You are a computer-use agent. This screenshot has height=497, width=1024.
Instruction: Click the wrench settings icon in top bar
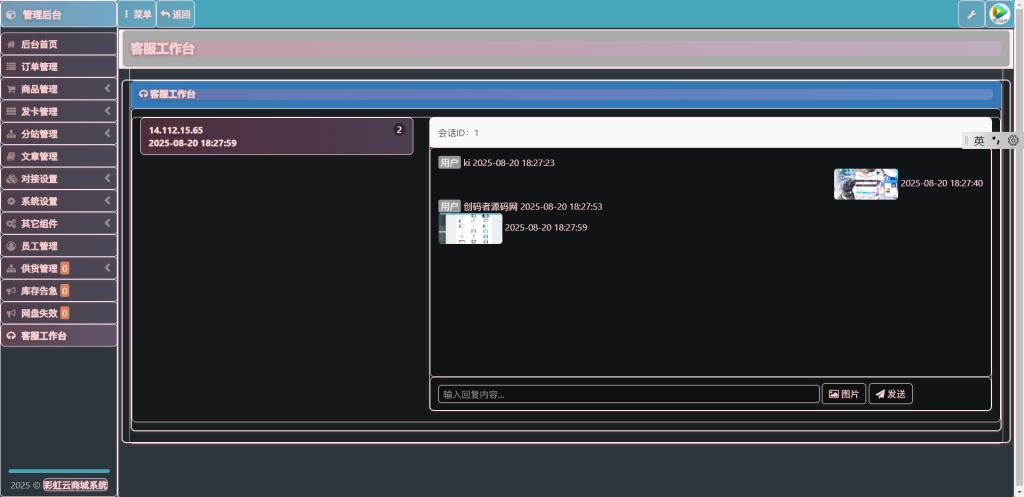click(x=971, y=14)
